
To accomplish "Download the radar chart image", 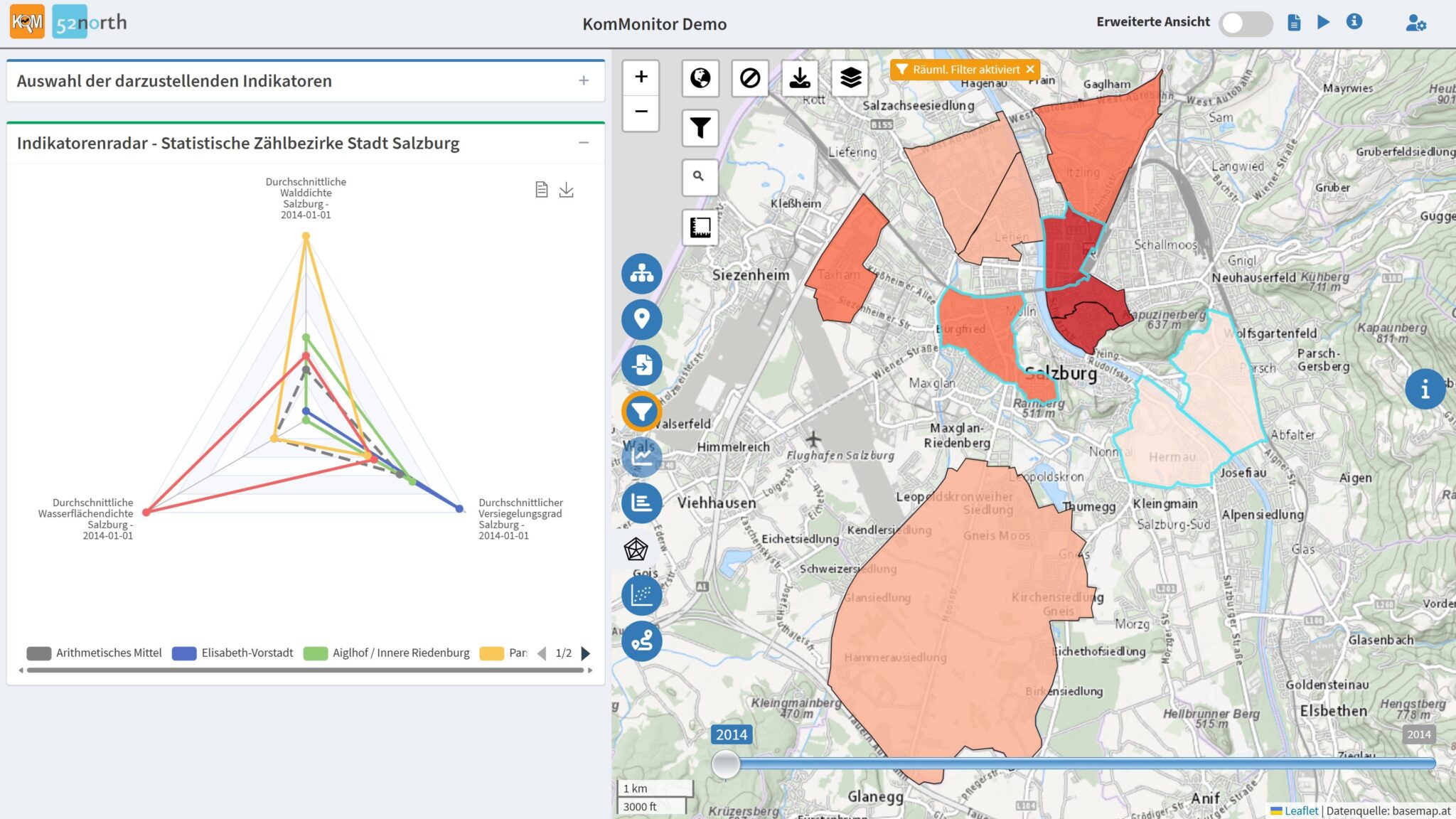I will point(567,190).
